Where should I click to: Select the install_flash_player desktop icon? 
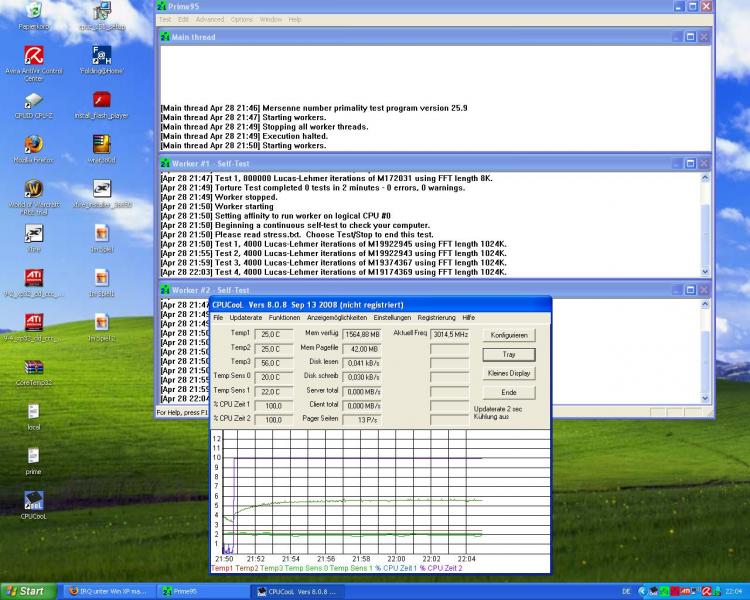tap(101, 100)
